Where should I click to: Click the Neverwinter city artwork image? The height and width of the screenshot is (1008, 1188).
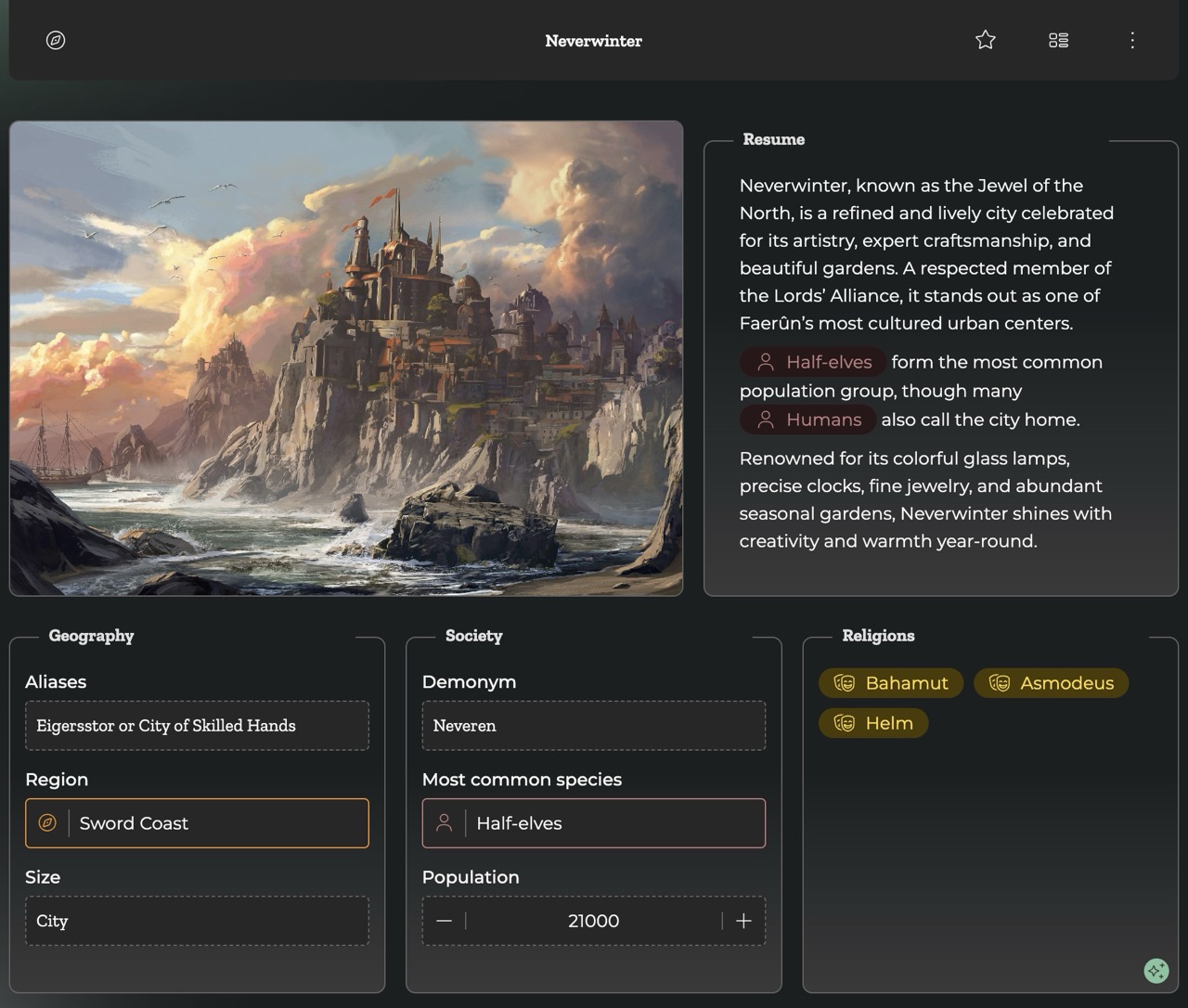(346, 358)
